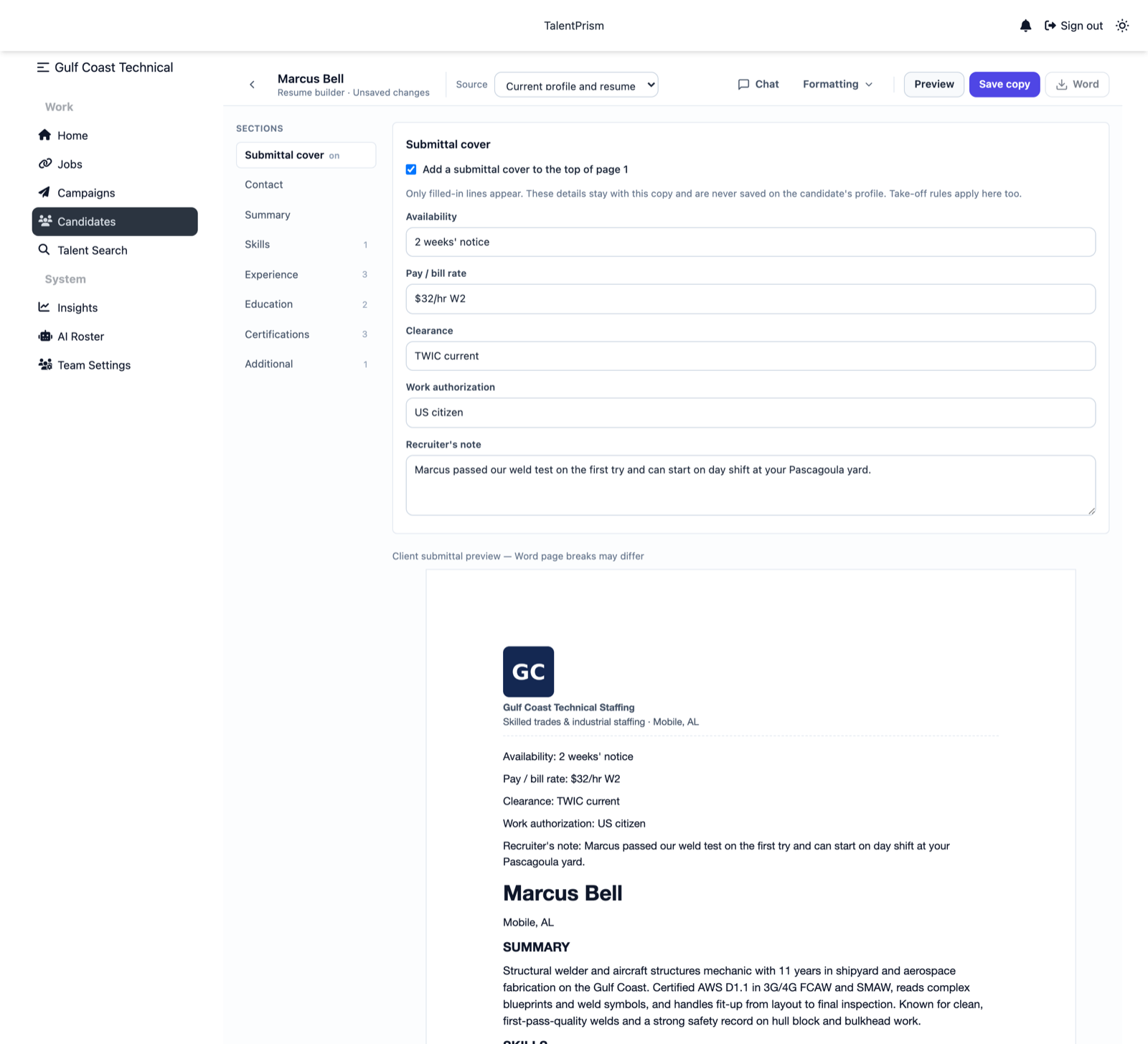The image size is (1148, 1044).
Task: Open the Contact section
Action: (x=306, y=184)
